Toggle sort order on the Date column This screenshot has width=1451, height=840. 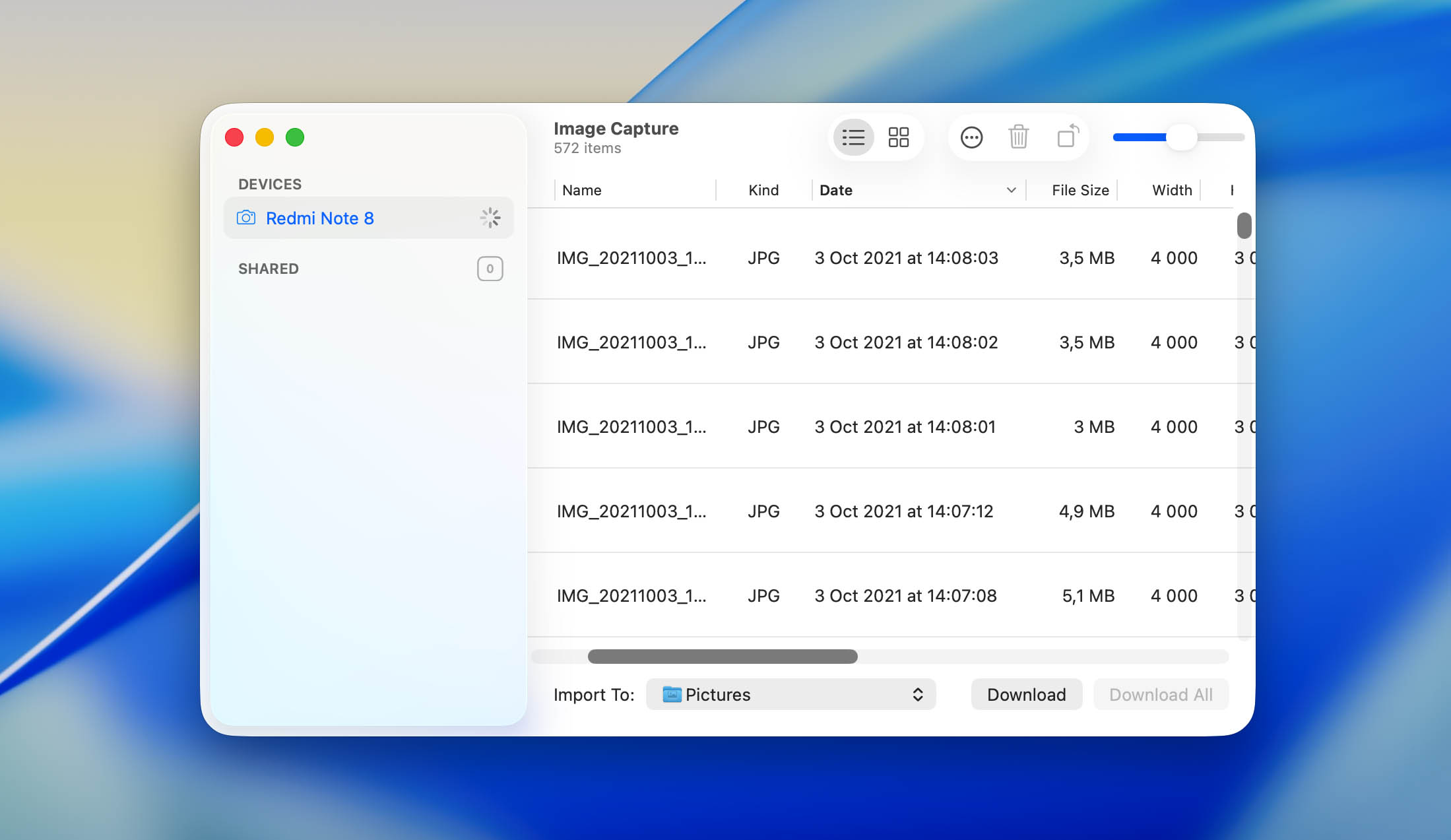click(836, 190)
